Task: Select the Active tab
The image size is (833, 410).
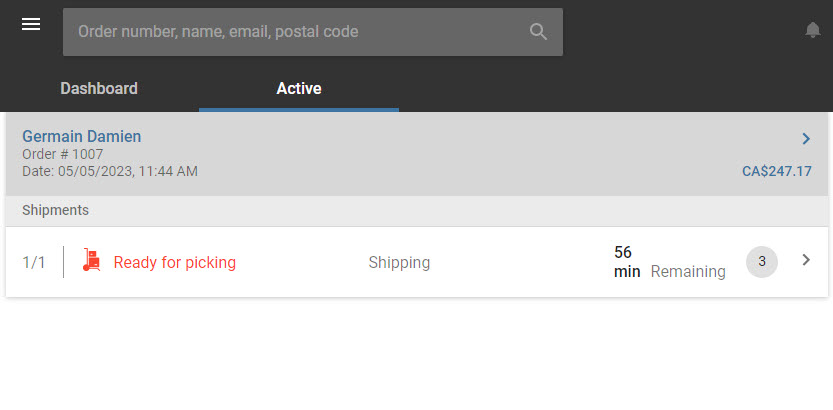Action: click(x=299, y=88)
